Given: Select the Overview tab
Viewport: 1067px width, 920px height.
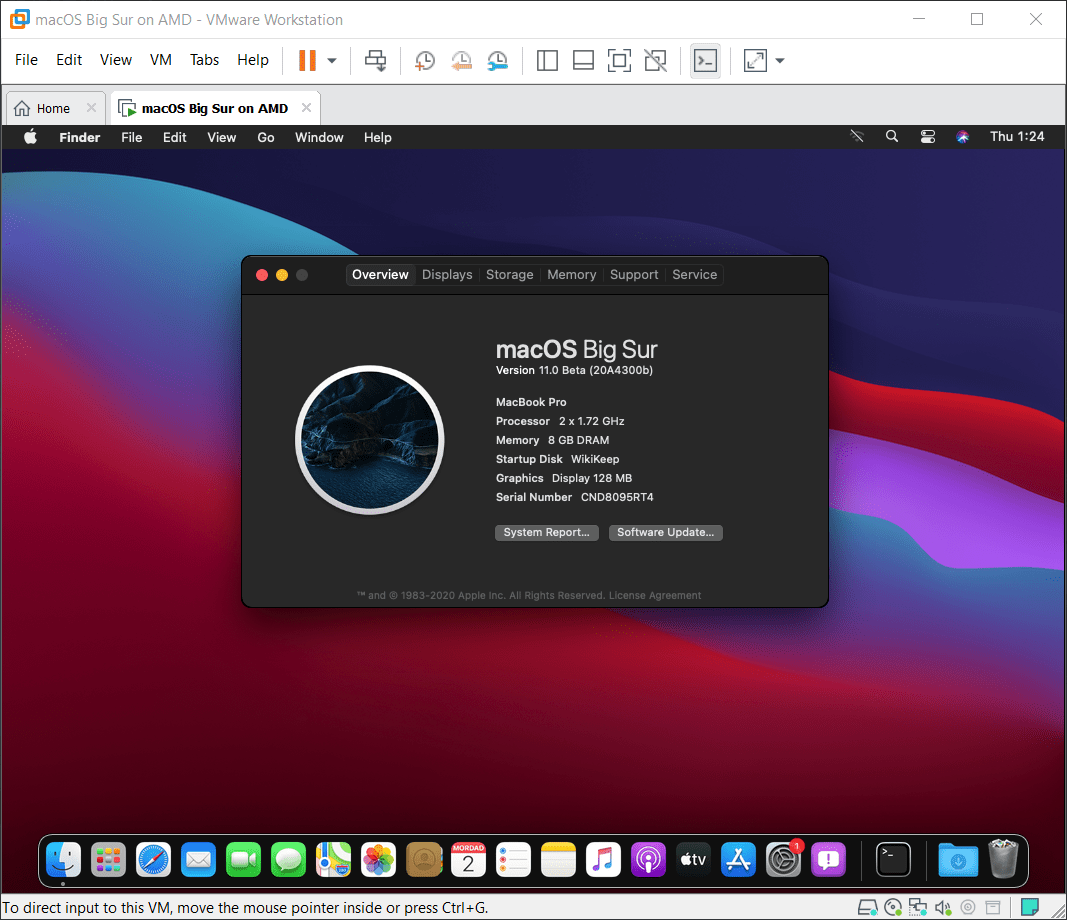Looking at the screenshot, I should (380, 274).
